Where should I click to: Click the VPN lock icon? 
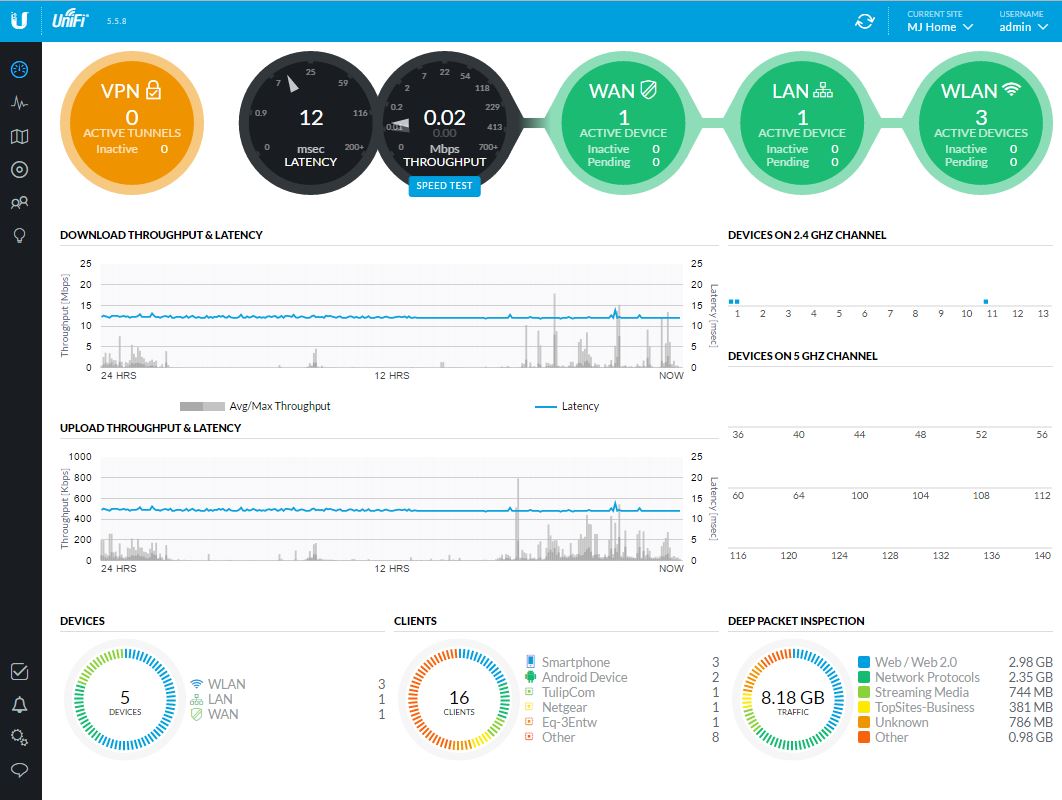tap(154, 90)
